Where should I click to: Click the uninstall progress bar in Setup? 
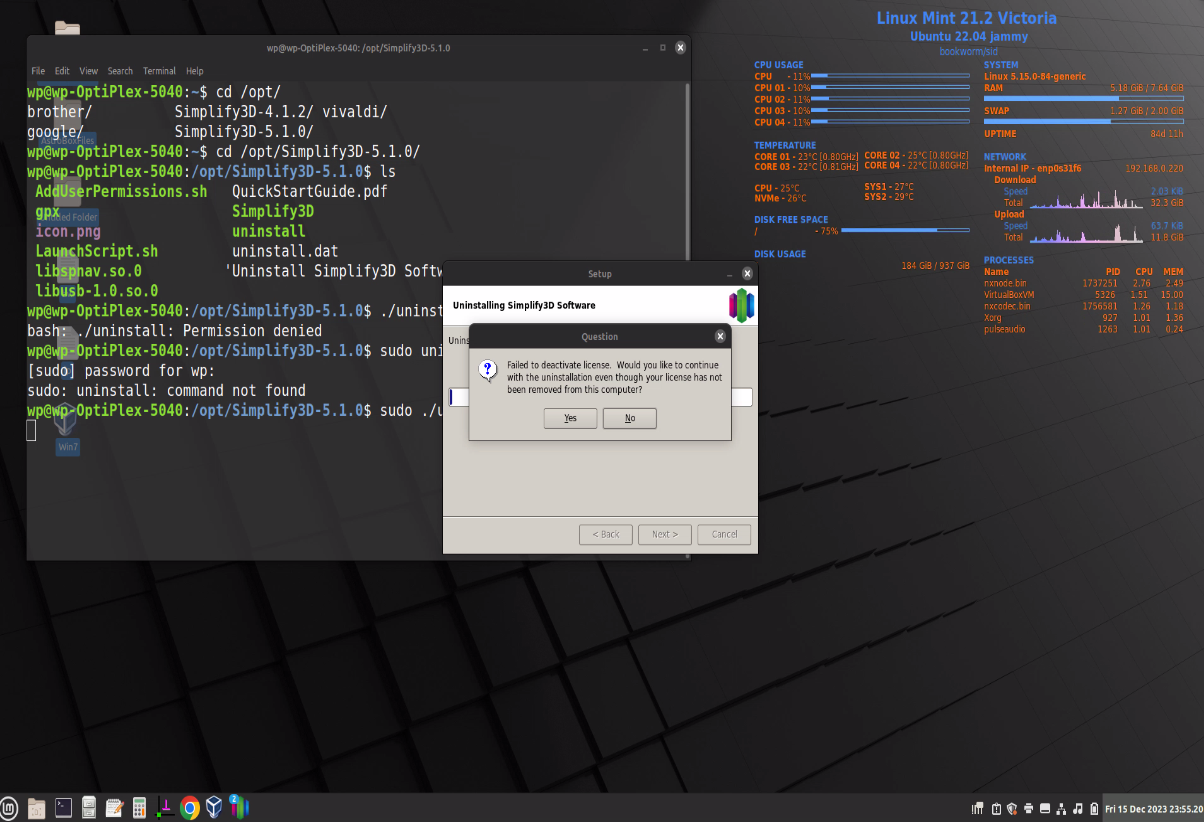pos(601,397)
